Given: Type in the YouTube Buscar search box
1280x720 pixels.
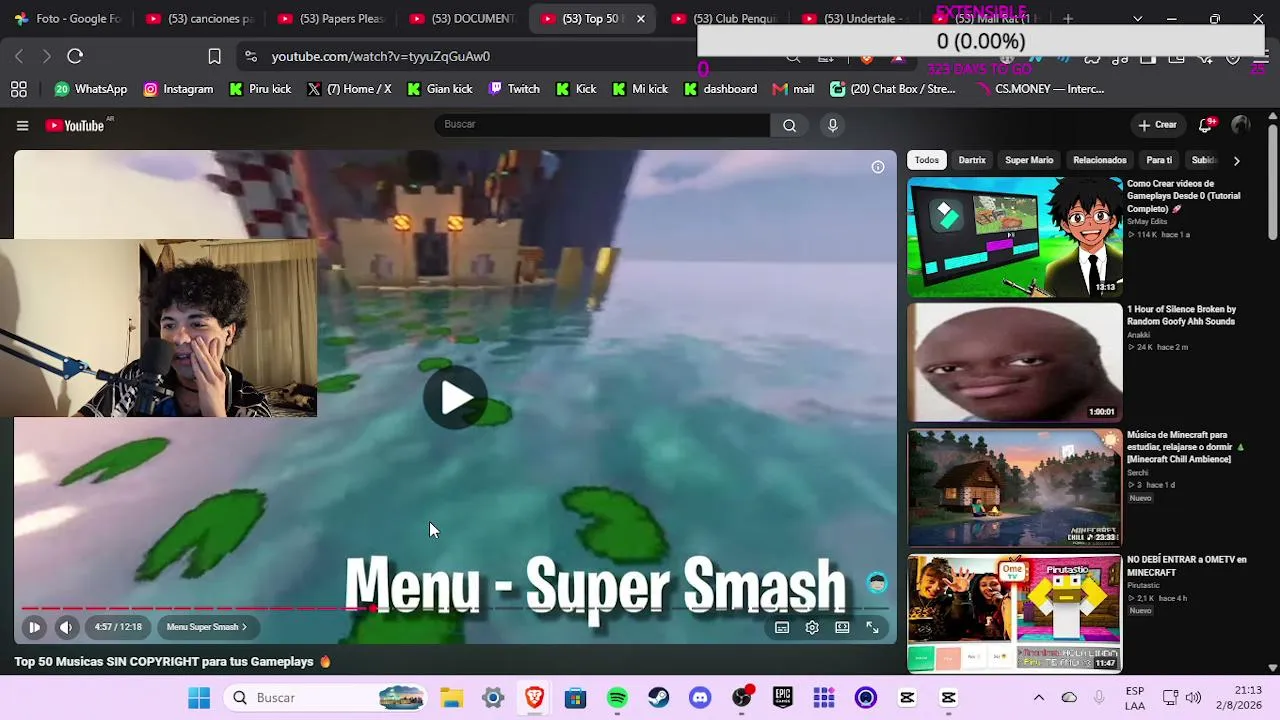Looking at the screenshot, I should [602, 125].
